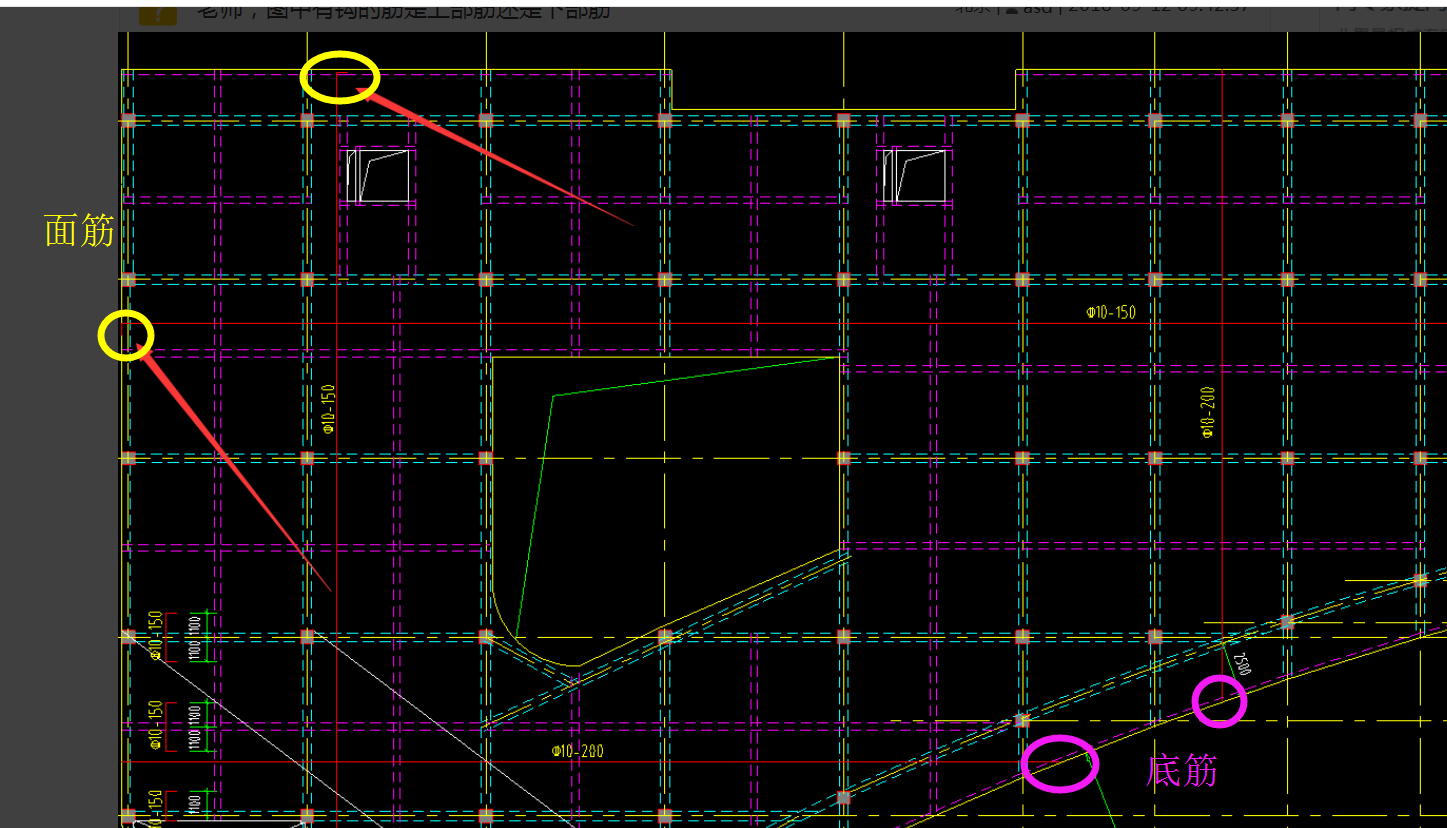
Task: Click the "2500" dimension text
Action: pos(1243,663)
